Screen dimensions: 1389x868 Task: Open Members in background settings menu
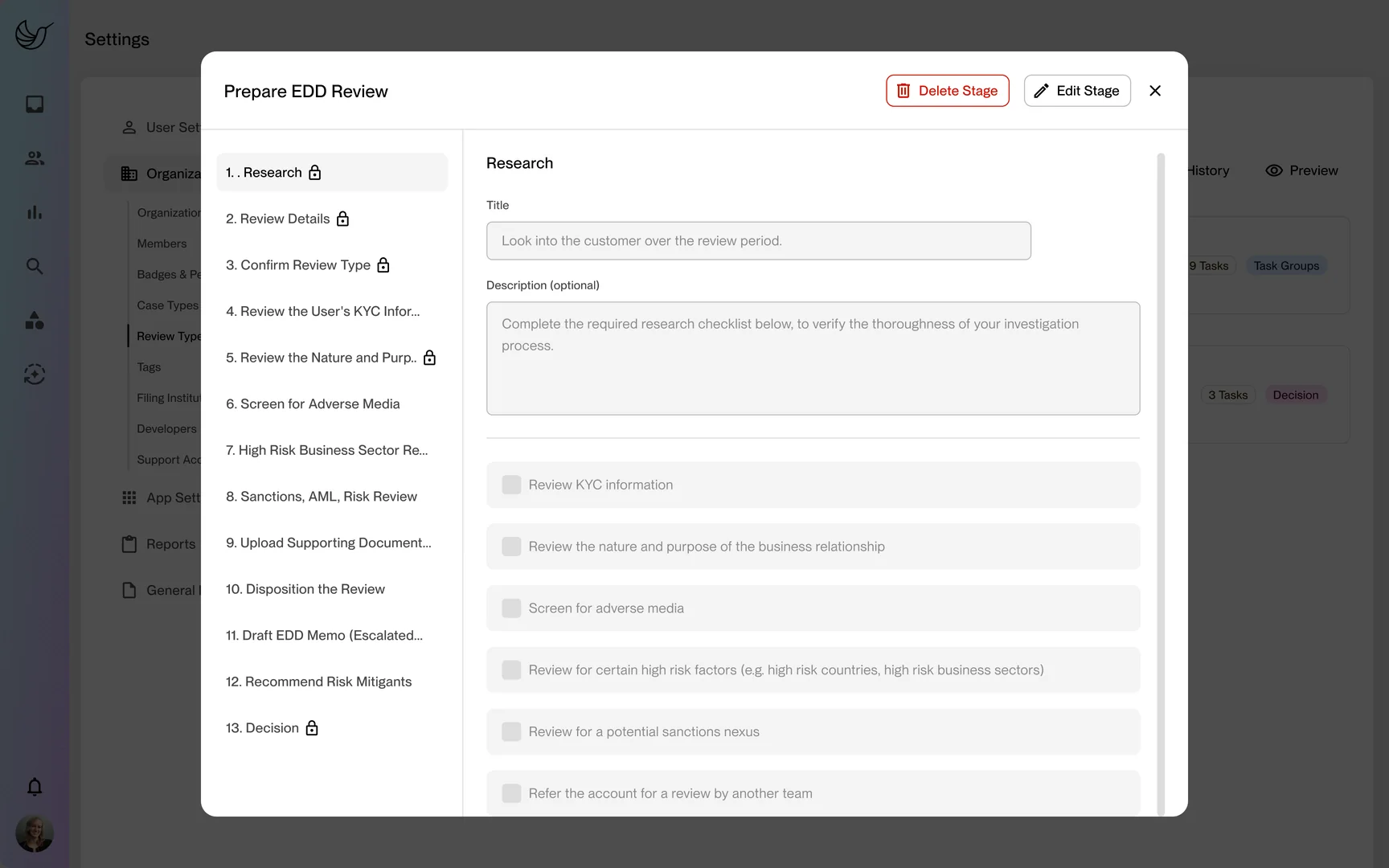click(x=162, y=244)
